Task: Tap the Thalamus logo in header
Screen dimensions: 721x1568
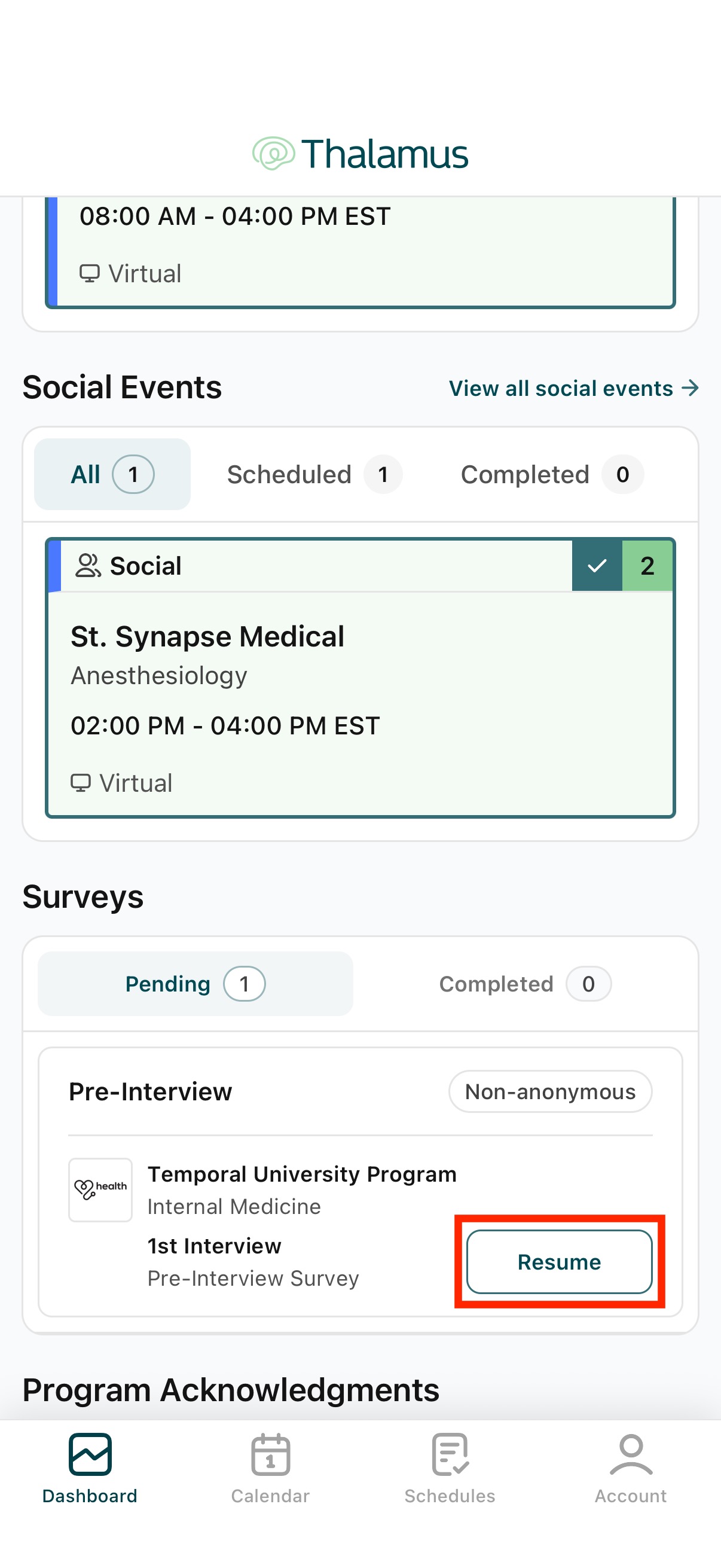Action: [360, 153]
